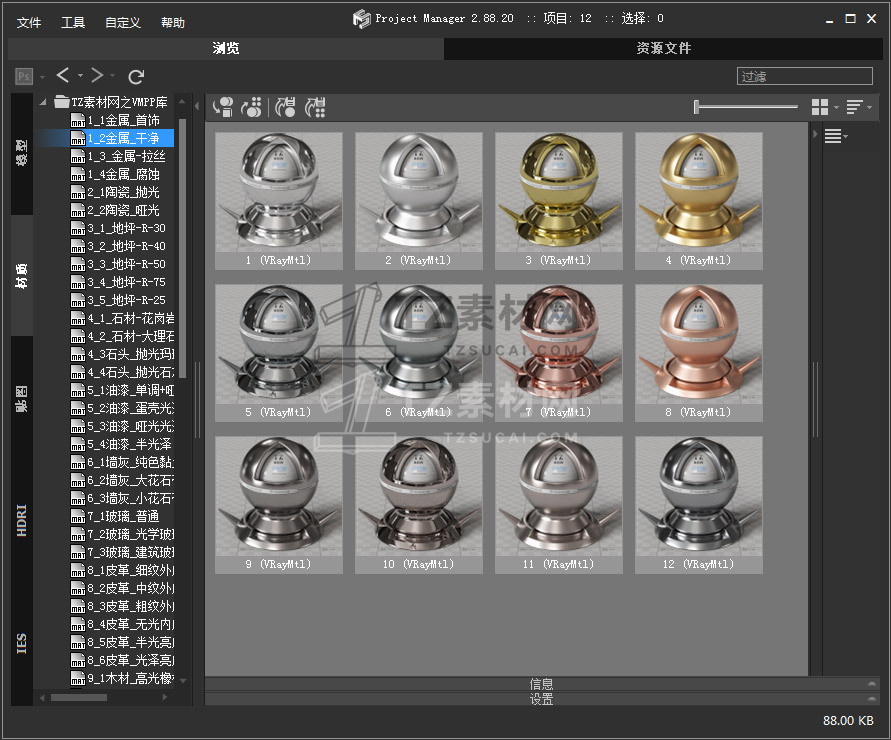891x740 pixels.
Task: Select the HDRI side tab
Action: click(x=22, y=520)
